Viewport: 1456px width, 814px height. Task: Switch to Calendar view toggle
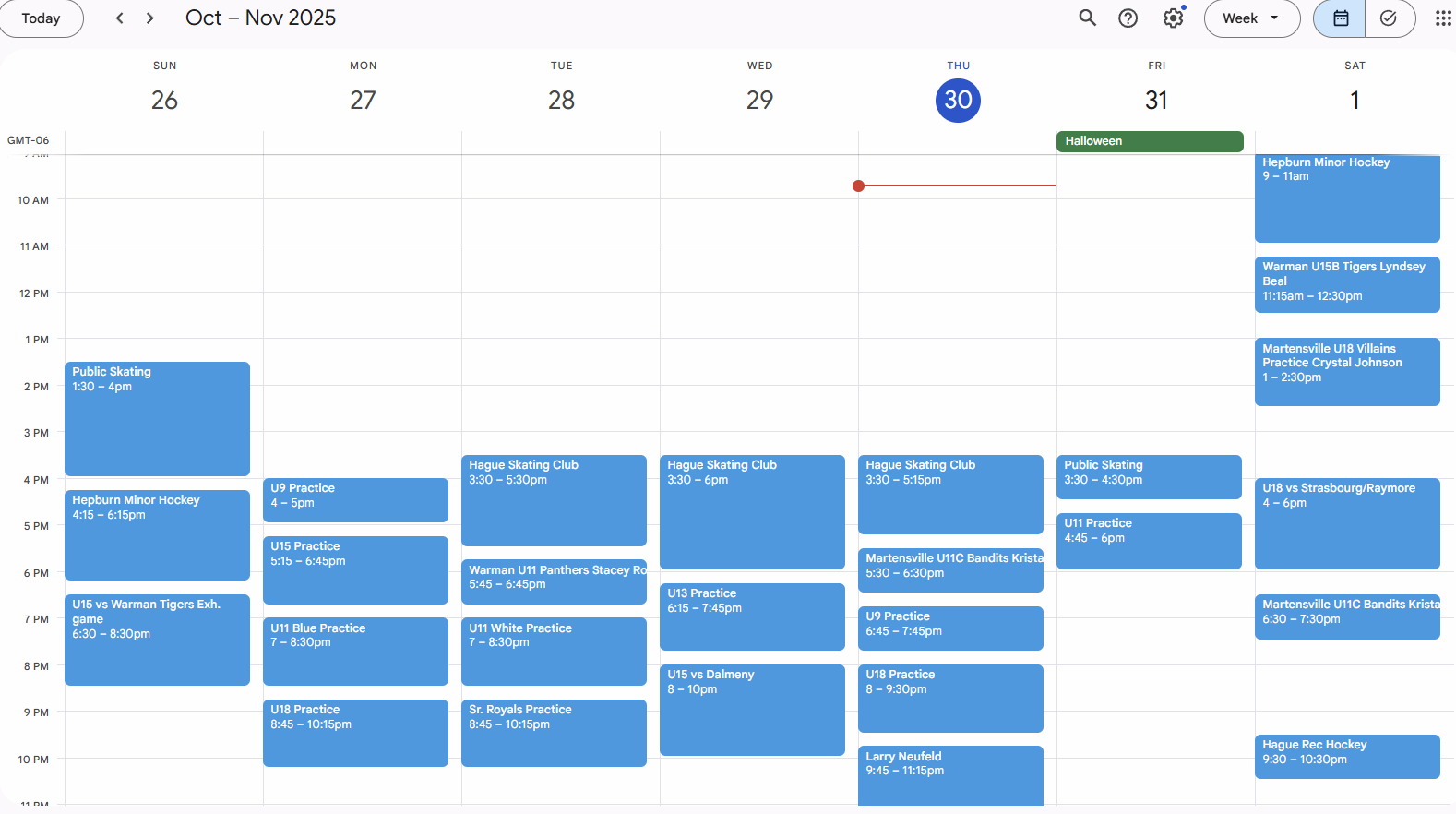pyautogui.click(x=1340, y=18)
